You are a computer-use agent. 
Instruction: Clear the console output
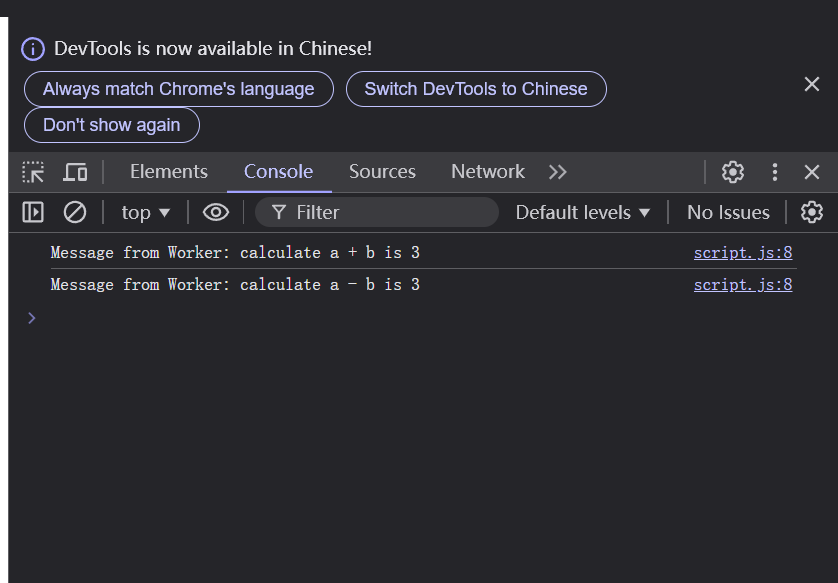(x=75, y=212)
